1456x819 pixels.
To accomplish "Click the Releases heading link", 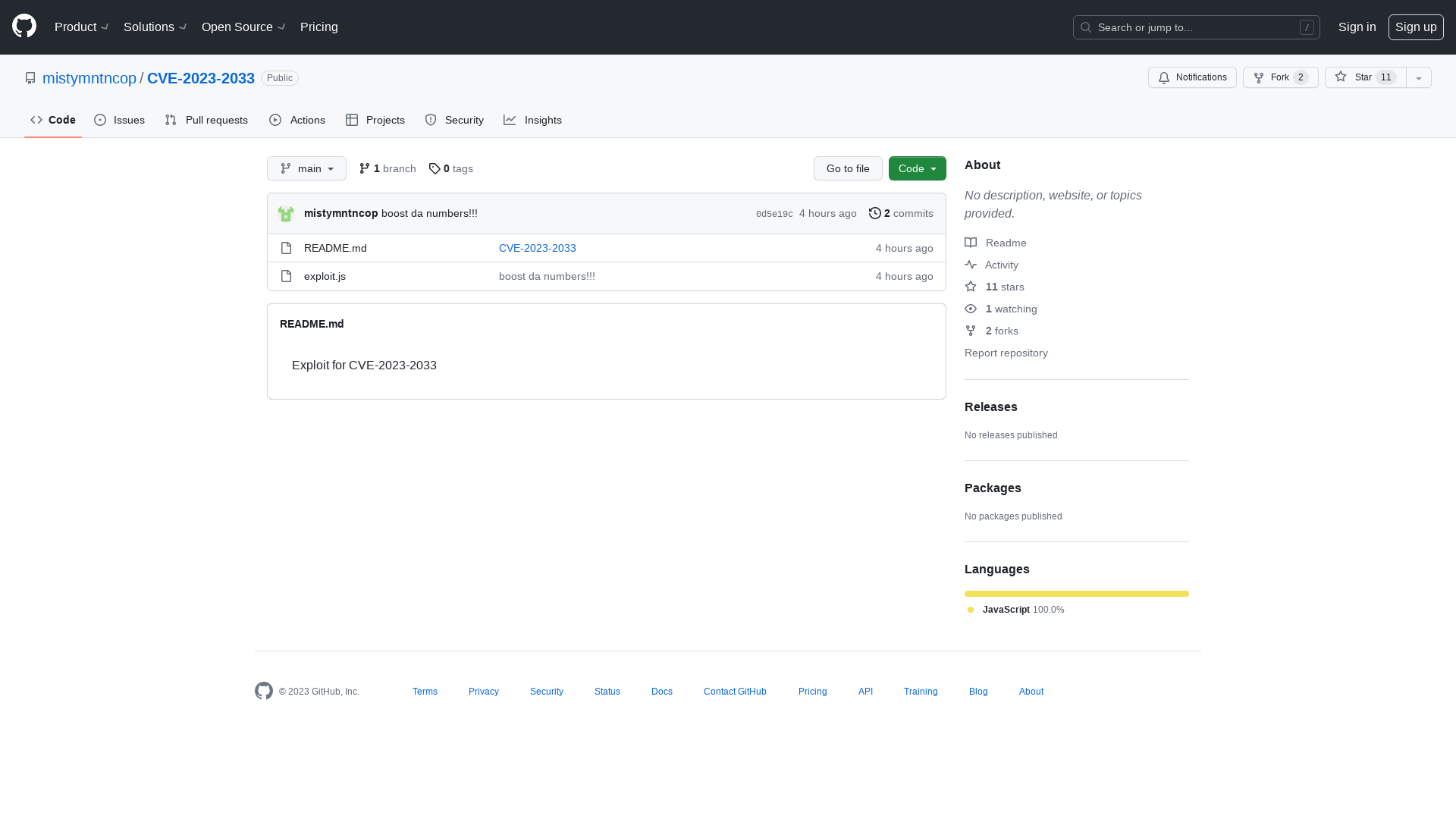I will coord(991,406).
